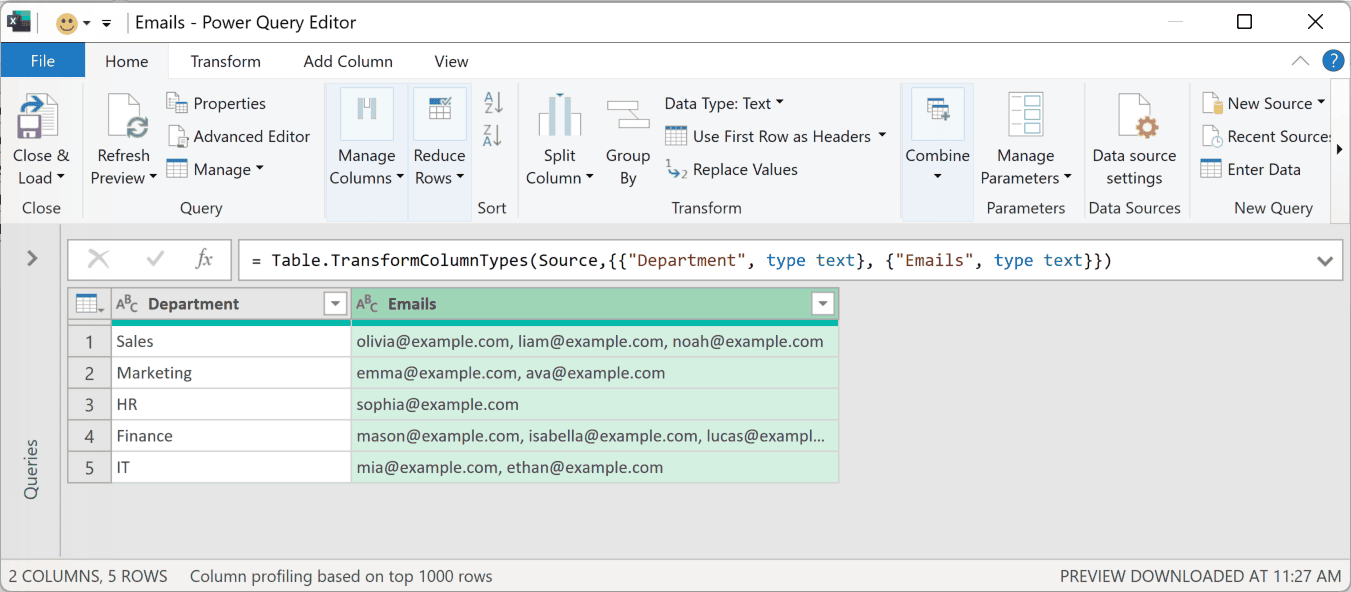Open the Emails column filter dropdown
The width and height of the screenshot is (1351, 592).
click(822, 304)
